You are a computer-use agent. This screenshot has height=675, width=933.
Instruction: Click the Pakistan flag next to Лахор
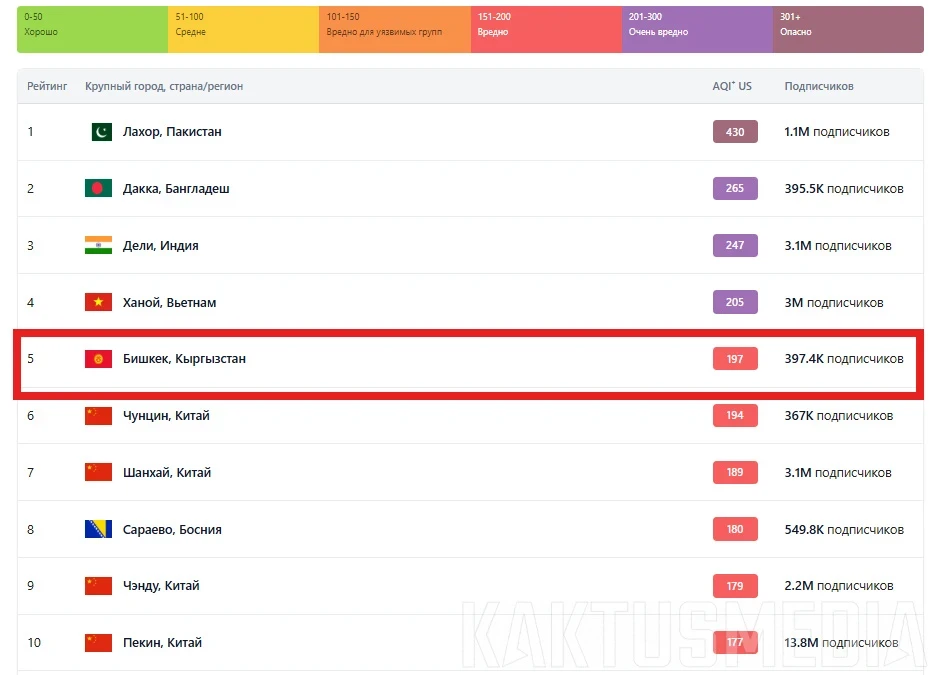[99, 131]
